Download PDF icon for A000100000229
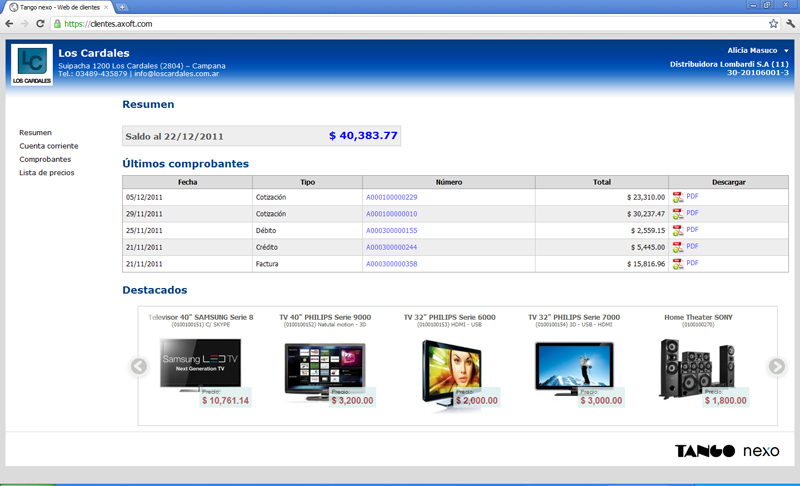800x486 pixels. [x=678, y=197]
